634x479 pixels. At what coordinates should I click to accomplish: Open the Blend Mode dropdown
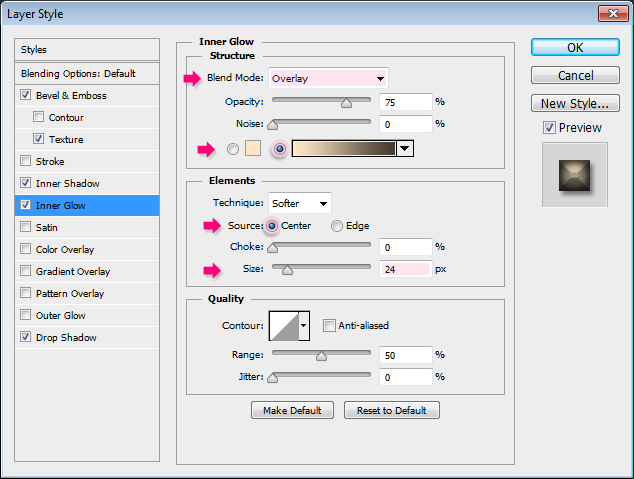click(x=328, y=78)
